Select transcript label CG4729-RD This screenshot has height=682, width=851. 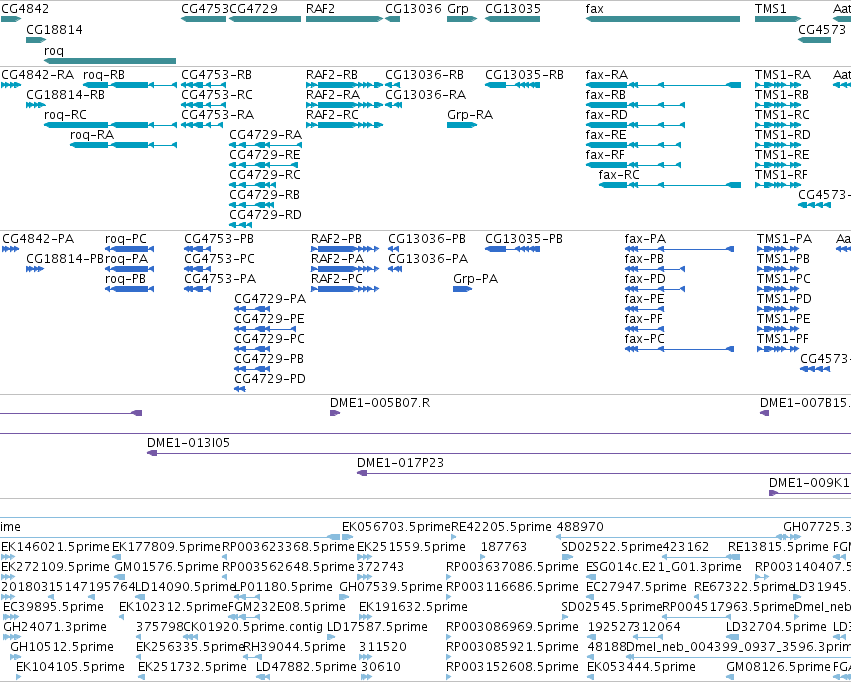(x=265, y=215)
